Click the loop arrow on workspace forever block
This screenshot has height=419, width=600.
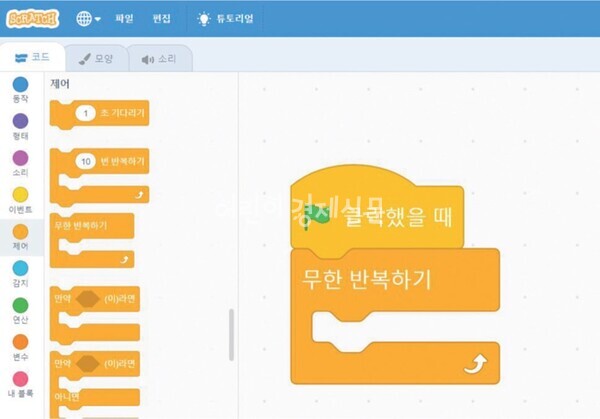point(475,364)
